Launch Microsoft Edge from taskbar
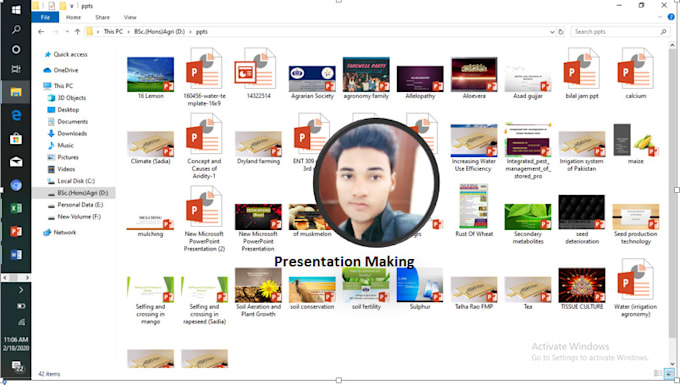The height and width of the screenshot is (385, 680). pyautogui.click(x=16, y=115)
